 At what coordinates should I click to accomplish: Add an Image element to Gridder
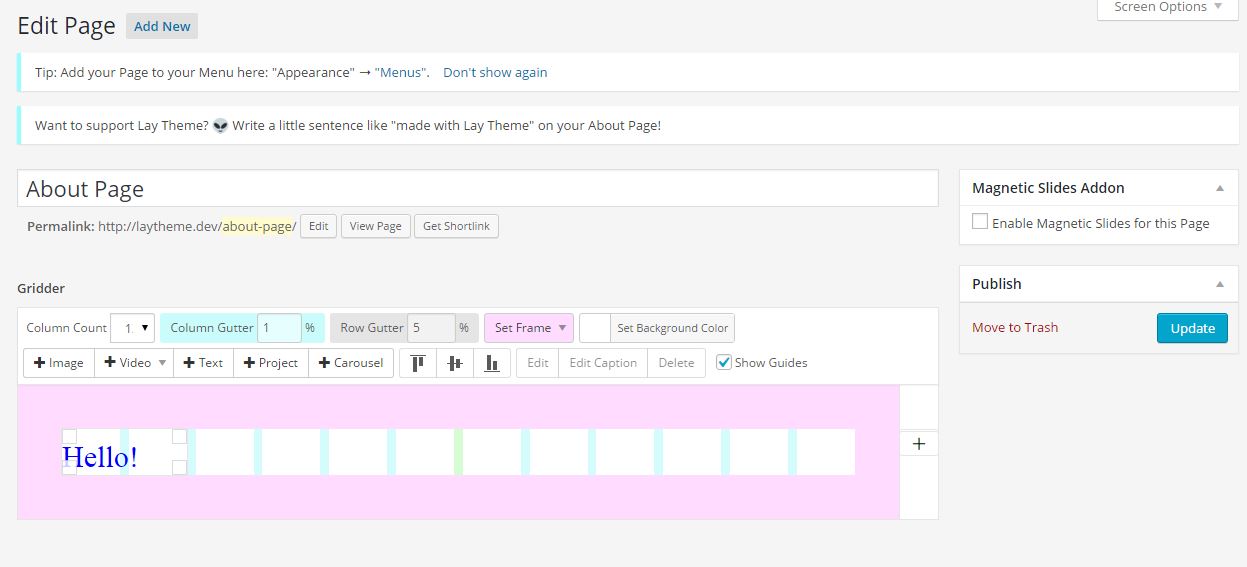coord(59,363)
